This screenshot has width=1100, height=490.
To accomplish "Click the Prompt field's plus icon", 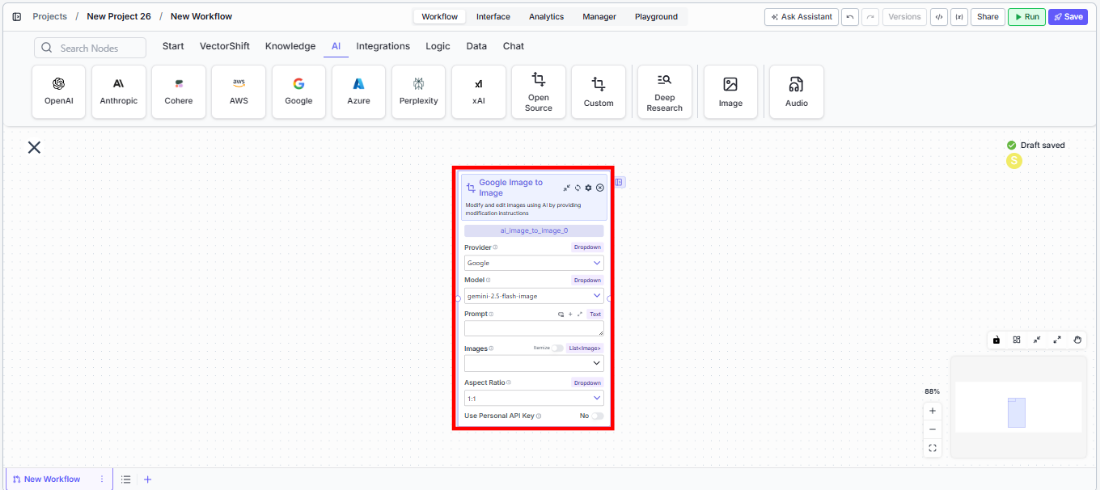I will tap(570, 314).
